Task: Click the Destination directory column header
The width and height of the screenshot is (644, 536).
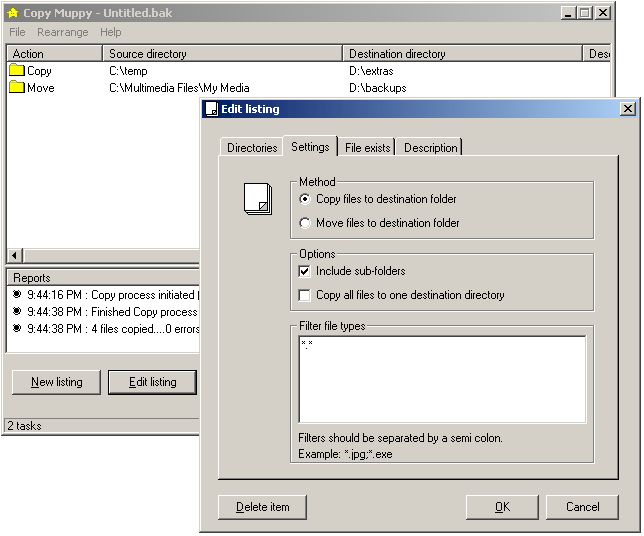Action: pos(462,54)
